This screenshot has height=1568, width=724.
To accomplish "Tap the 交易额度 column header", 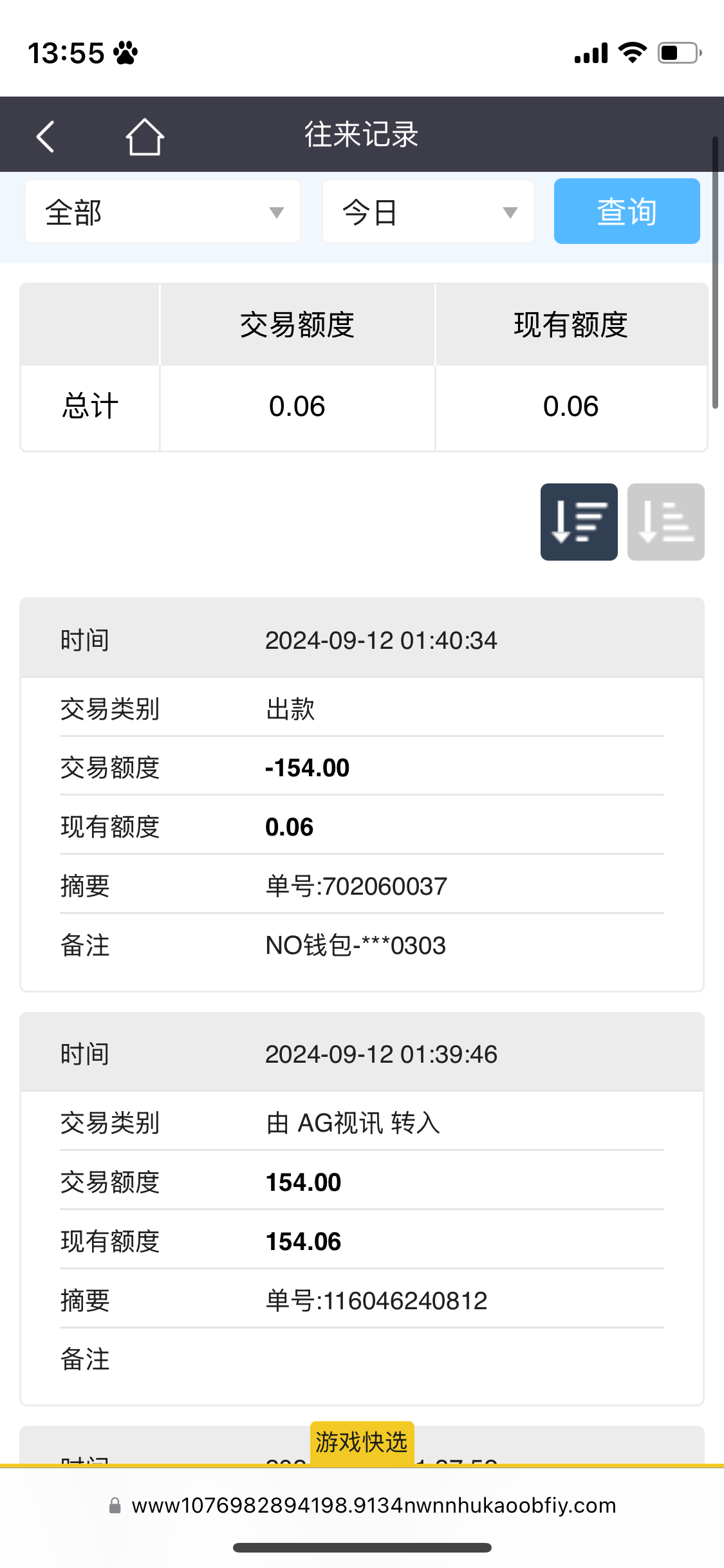I will 297,324.
